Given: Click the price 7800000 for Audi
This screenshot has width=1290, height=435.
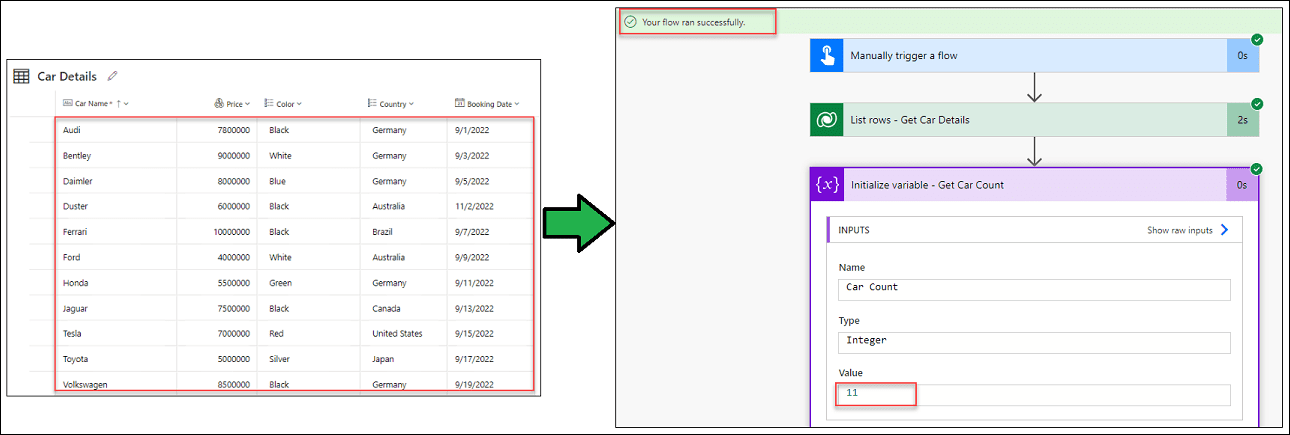Looking at the screenshot, I should [234, 130].
